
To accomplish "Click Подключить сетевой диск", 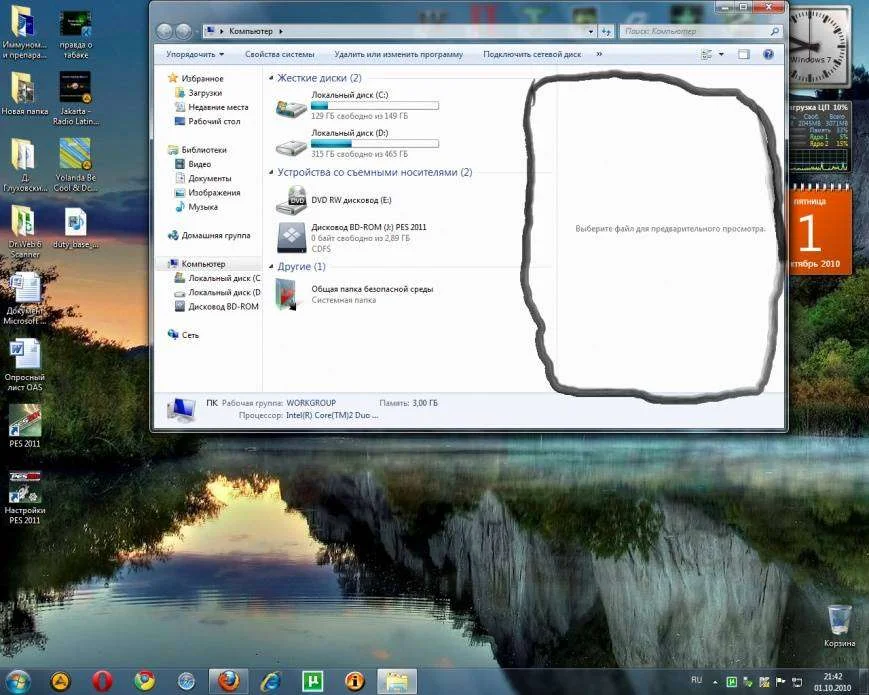I will (x=532, y=54).
